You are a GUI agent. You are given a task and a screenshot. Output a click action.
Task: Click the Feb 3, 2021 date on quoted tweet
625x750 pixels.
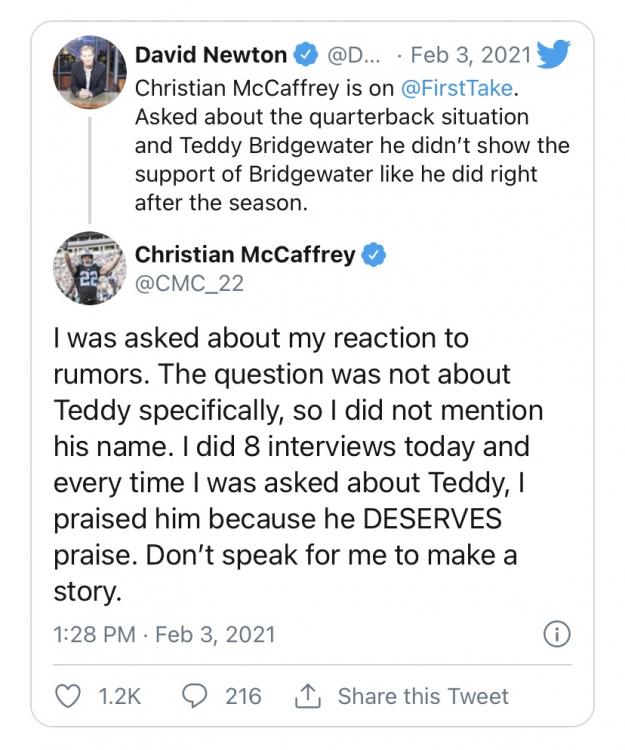coord(472,54)
